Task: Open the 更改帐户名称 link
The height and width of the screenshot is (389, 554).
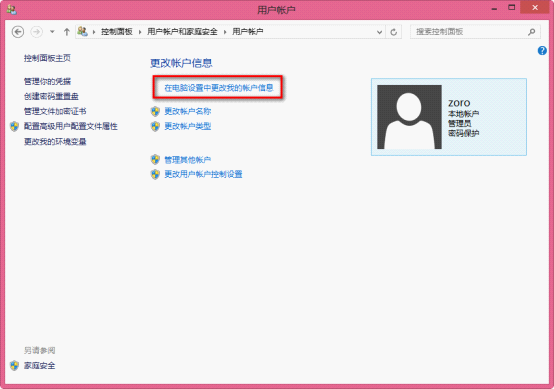Action: pos(188,111)
